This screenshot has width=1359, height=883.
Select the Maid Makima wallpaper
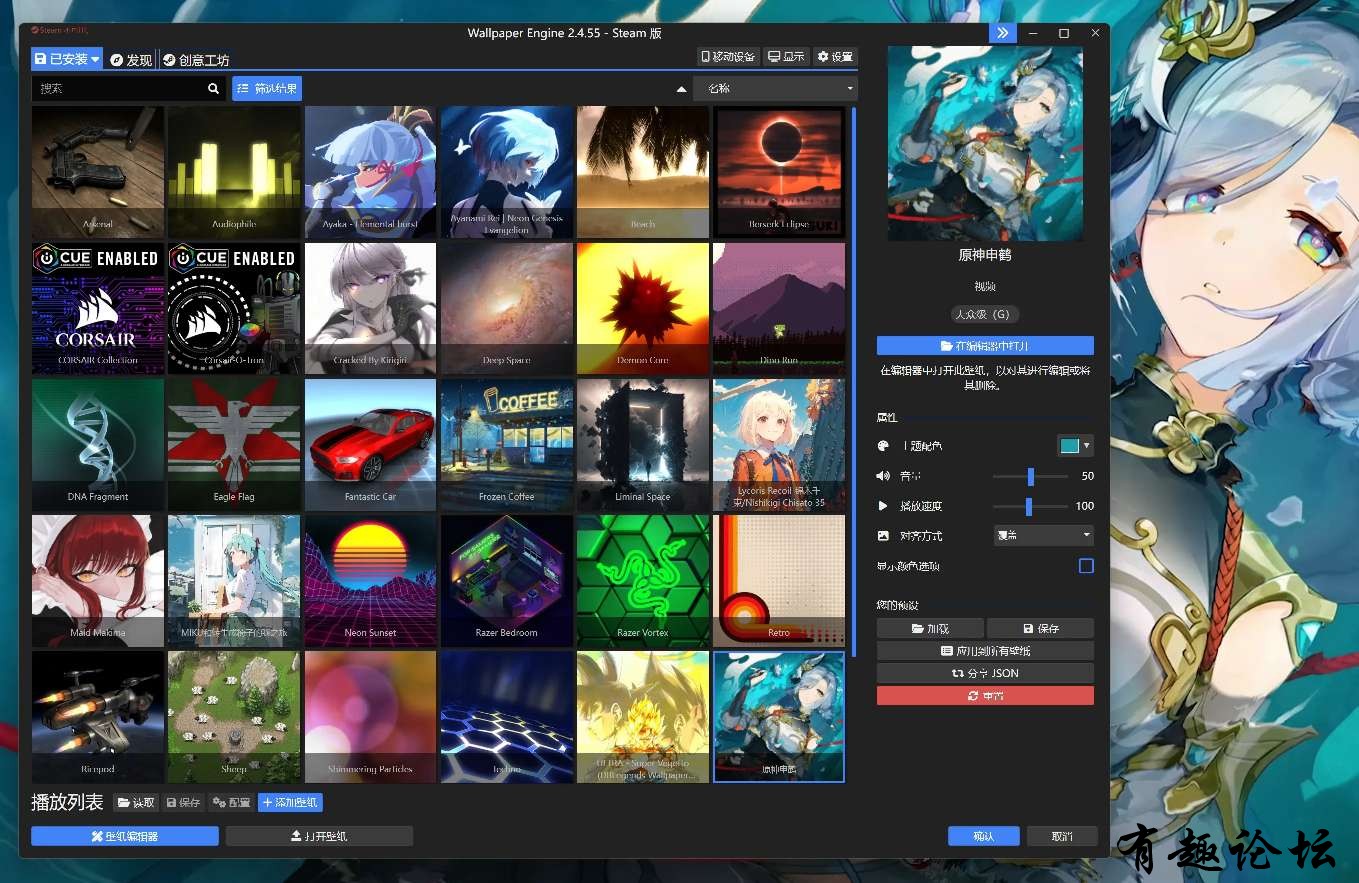click(x=98, y=581)
